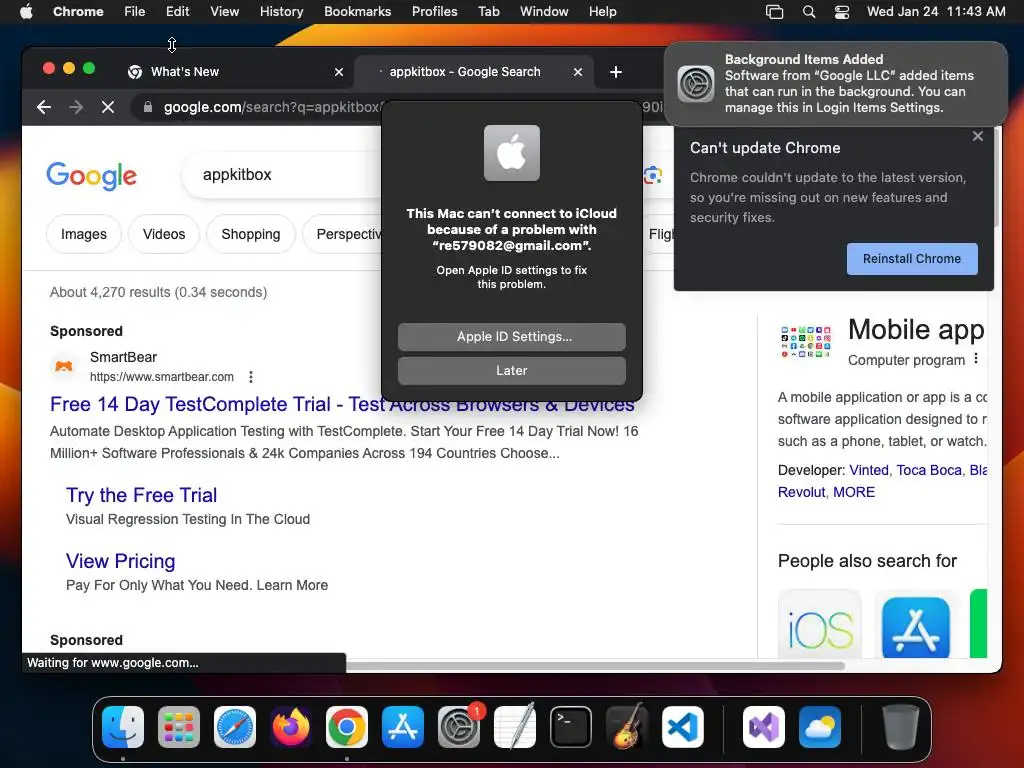
Task: Click the Apple menu icon
Action: tap(26, 11)
